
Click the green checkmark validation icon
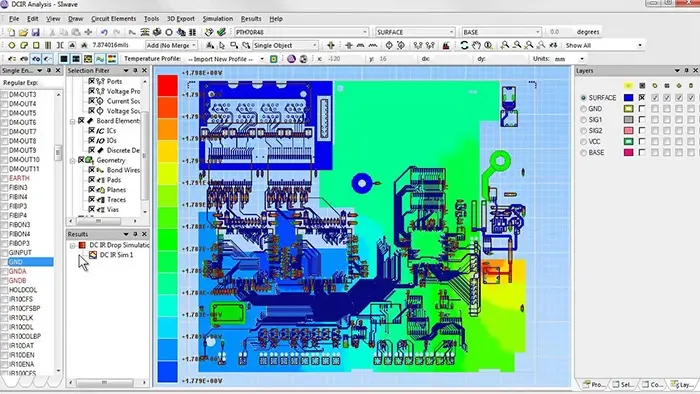(221, 32)
